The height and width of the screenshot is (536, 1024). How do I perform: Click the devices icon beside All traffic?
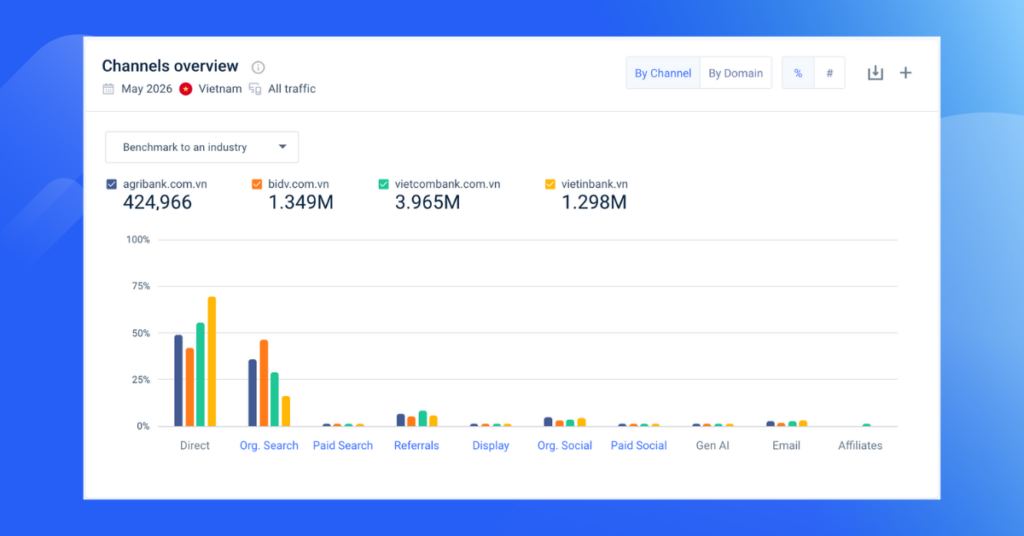tap(255, 89)
